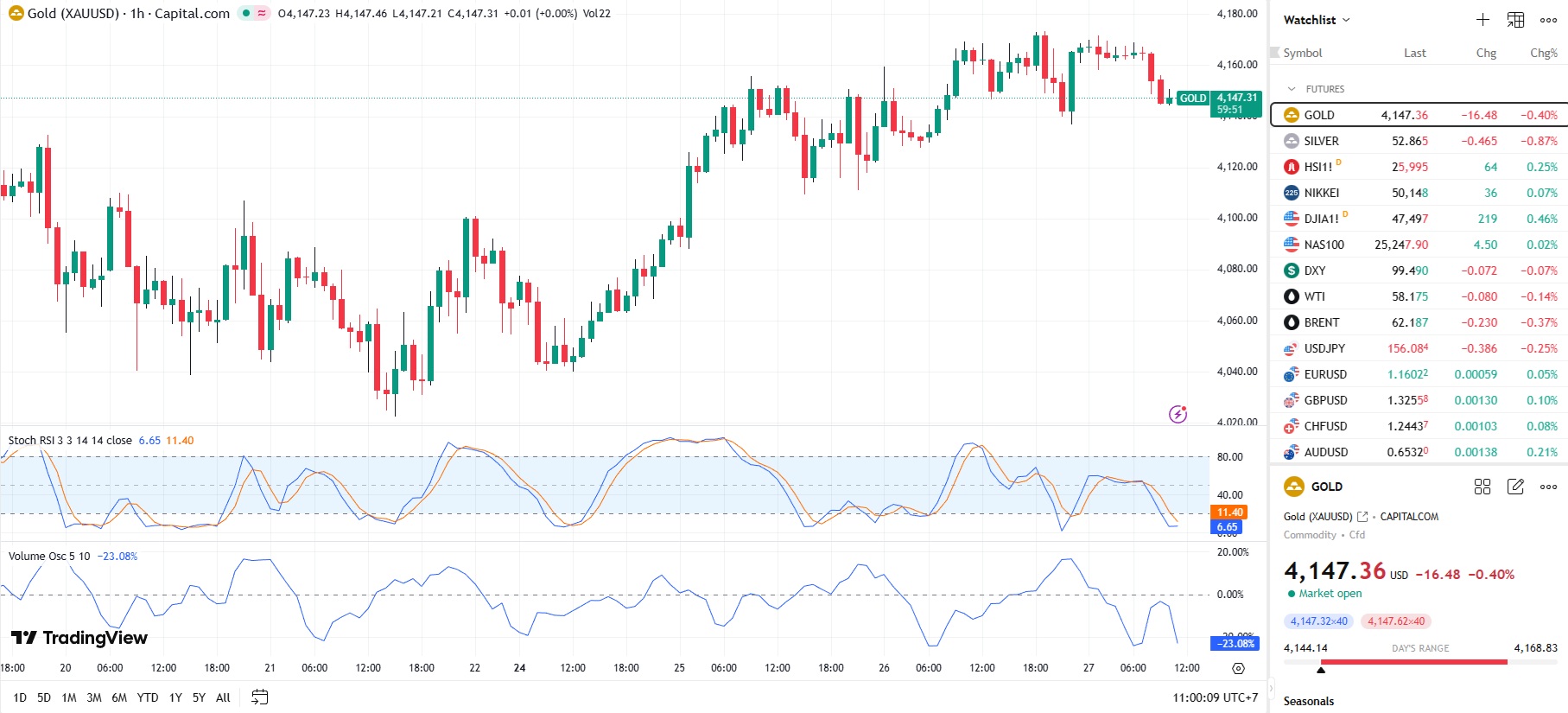The width and height of the screenshot is (1568, 713).
Task: Click the 11:00:09 UTC+7 timezone button
Action: (1215, 697)
